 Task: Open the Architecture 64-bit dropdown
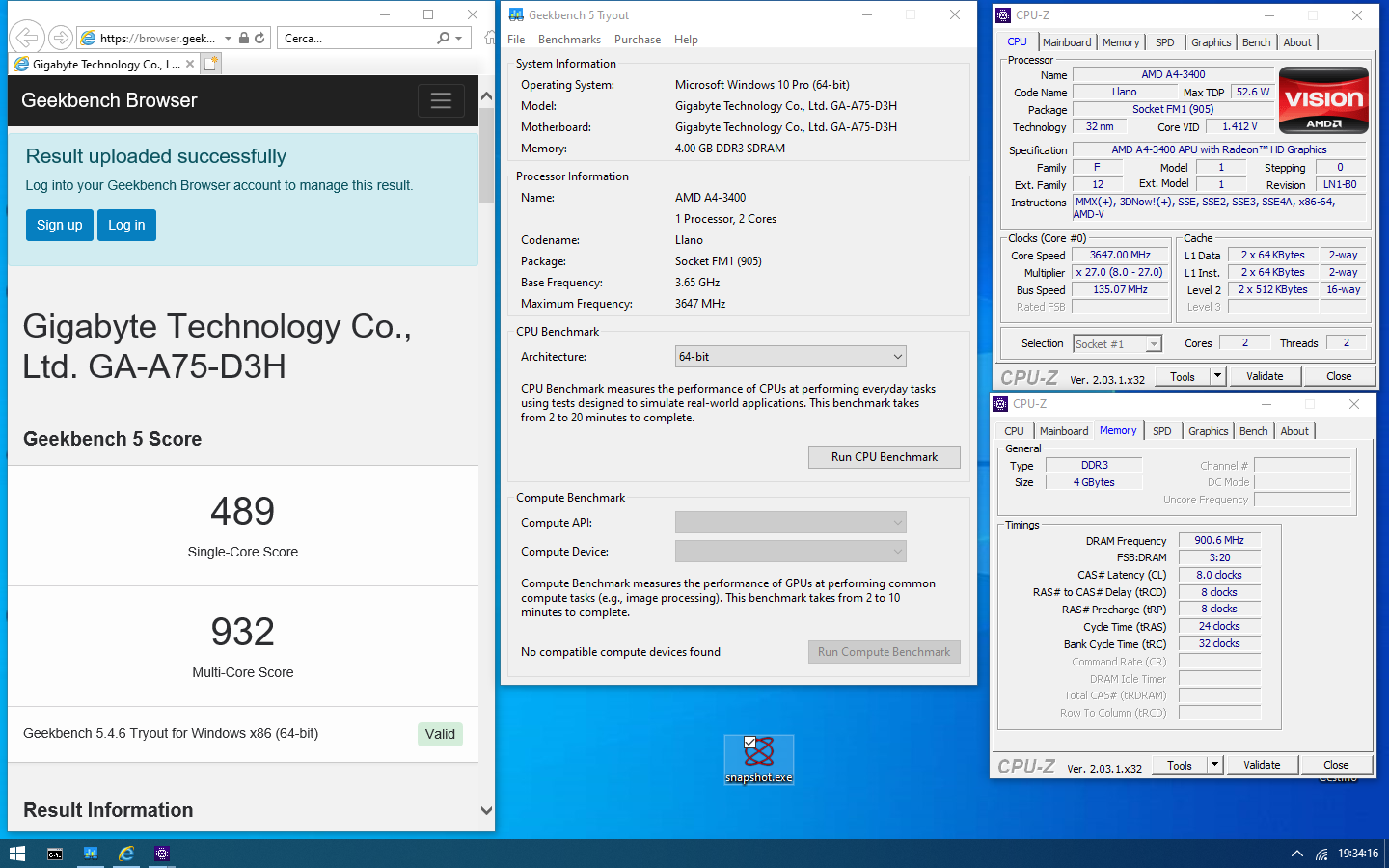coord(790,357)
